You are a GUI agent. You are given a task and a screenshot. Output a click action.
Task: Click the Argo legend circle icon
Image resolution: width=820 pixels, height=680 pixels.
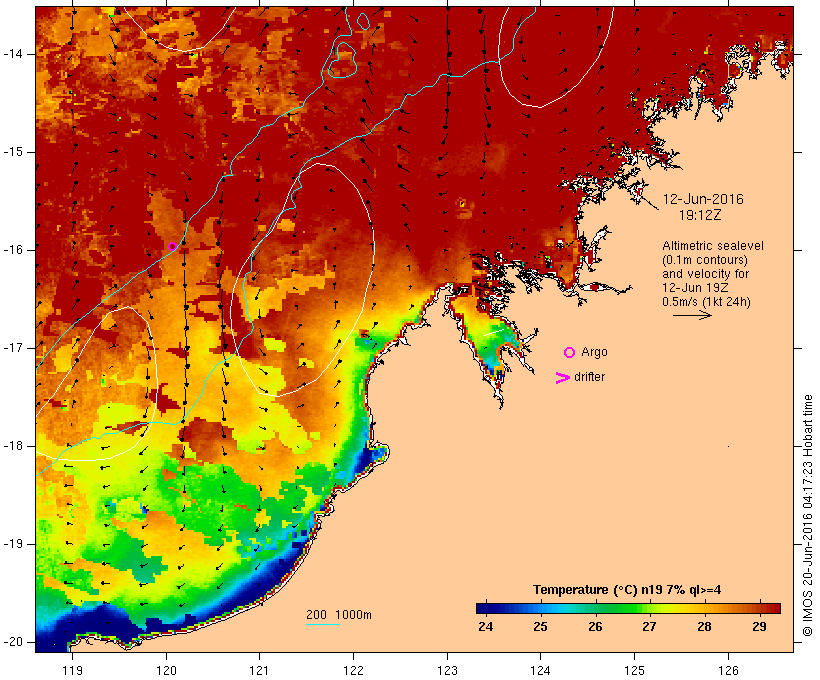click(x=570, y=353)
